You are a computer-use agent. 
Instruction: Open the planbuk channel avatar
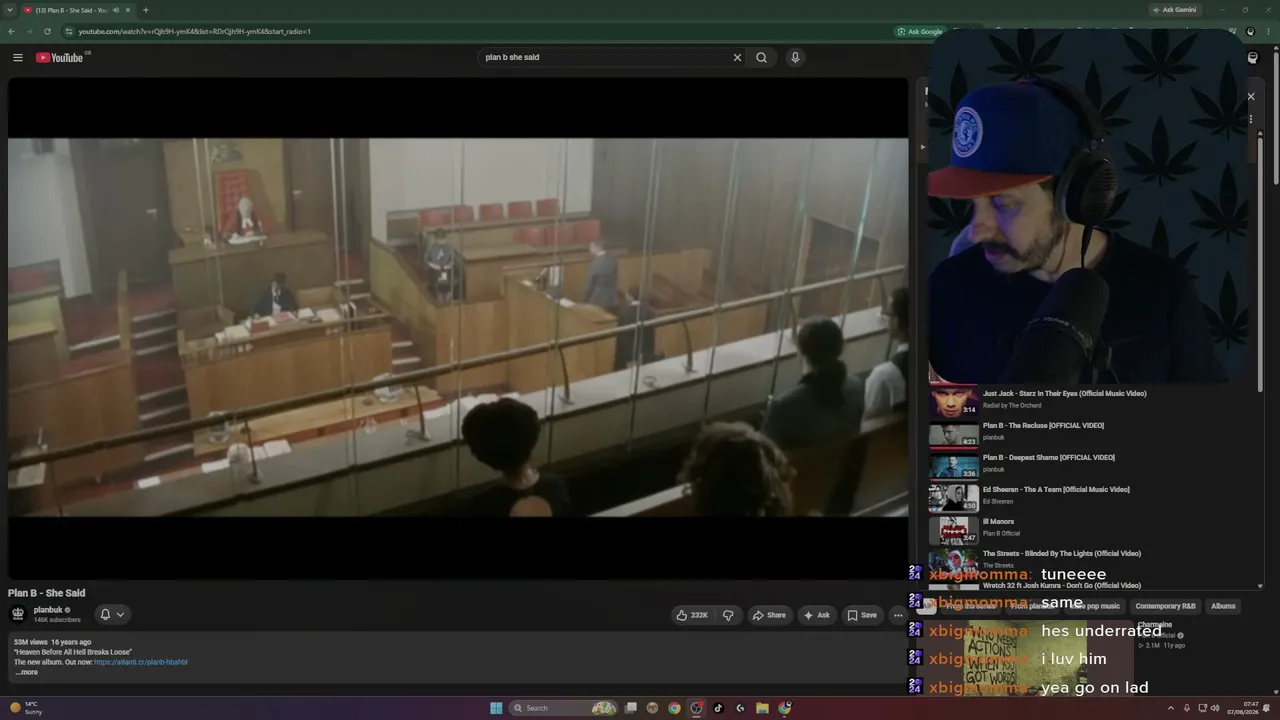(18, 614)
